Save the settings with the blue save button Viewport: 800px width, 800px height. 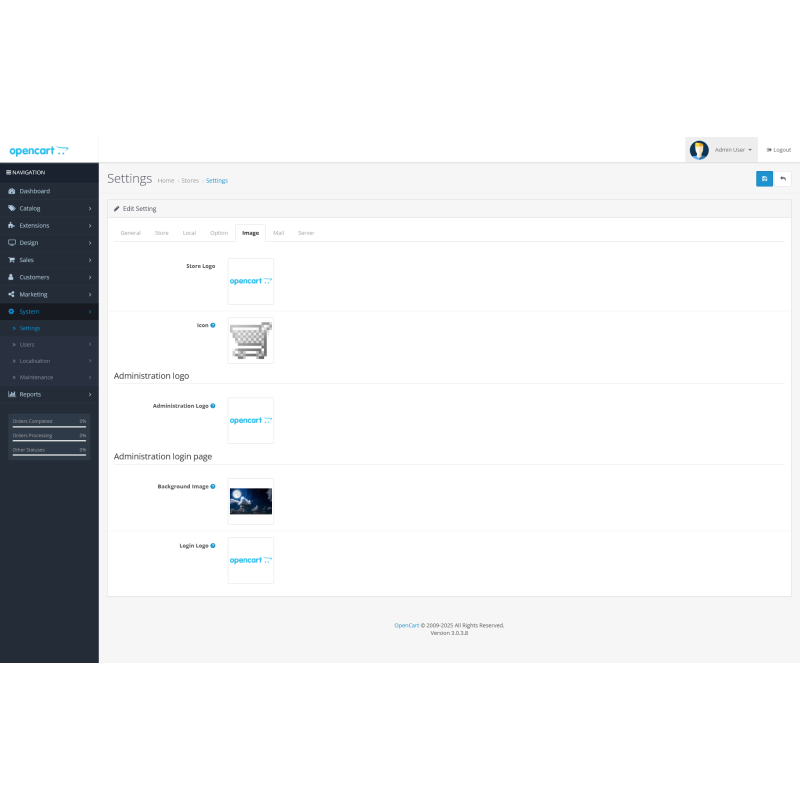coord(764,178)
